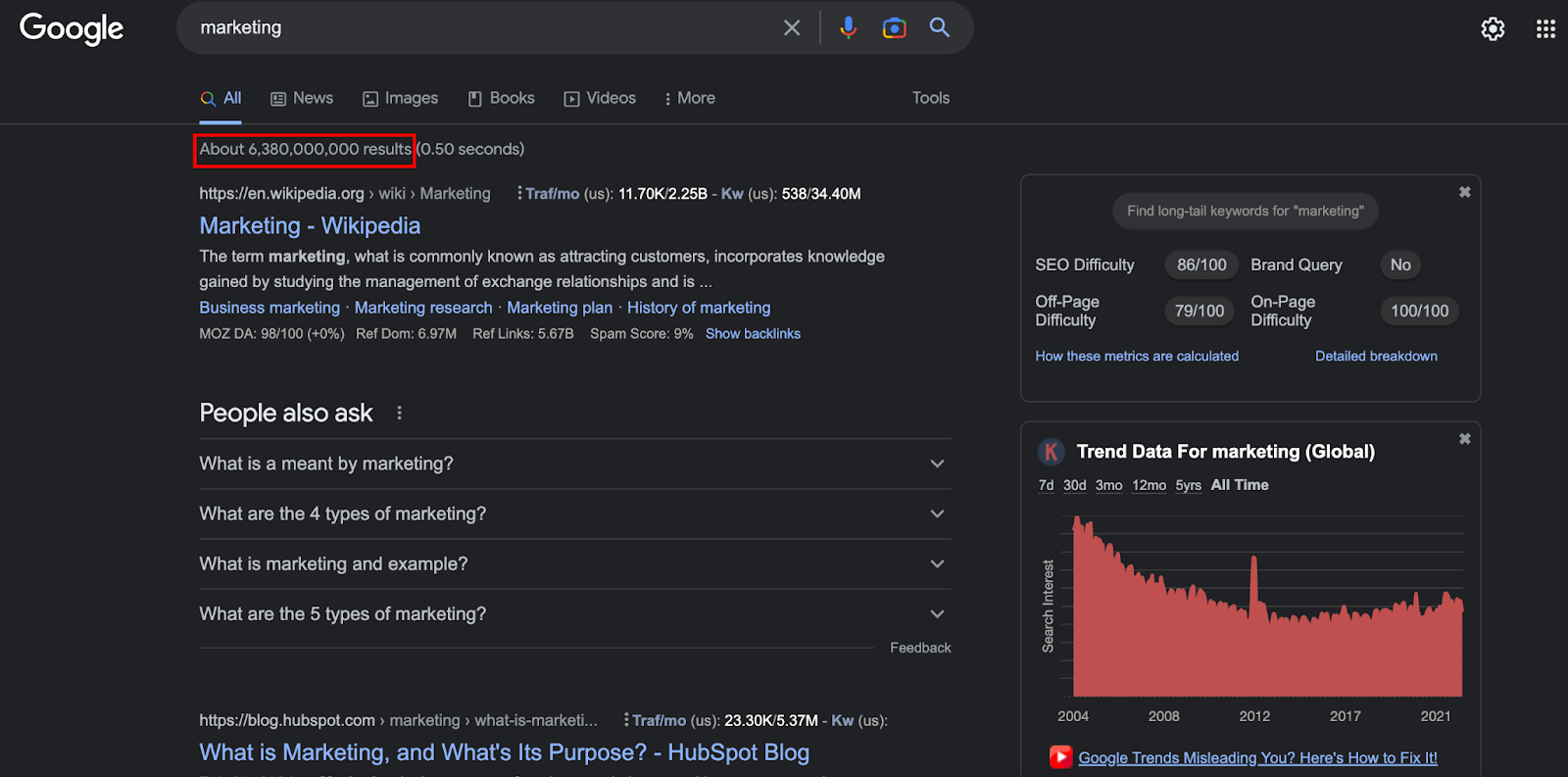Open the Marketing research sitelink

click(423, 308)
